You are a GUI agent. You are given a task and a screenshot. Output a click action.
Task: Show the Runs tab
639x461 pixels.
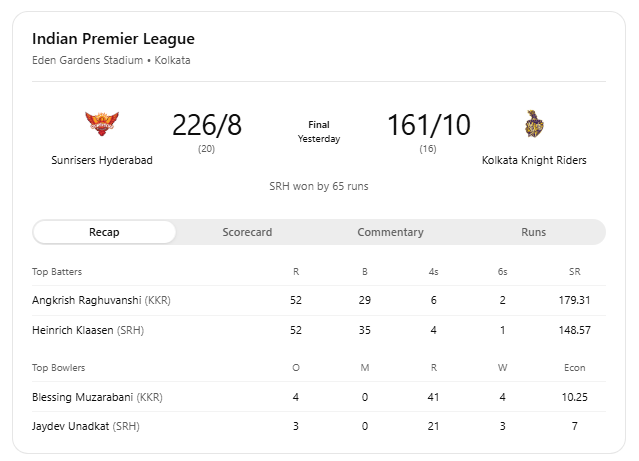(x=533, y=232)
